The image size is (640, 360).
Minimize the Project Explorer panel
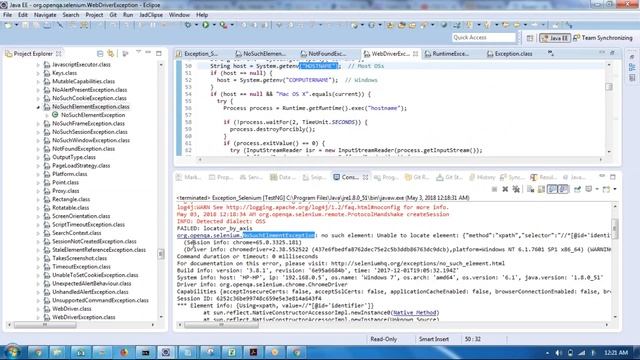pos(148,53)
